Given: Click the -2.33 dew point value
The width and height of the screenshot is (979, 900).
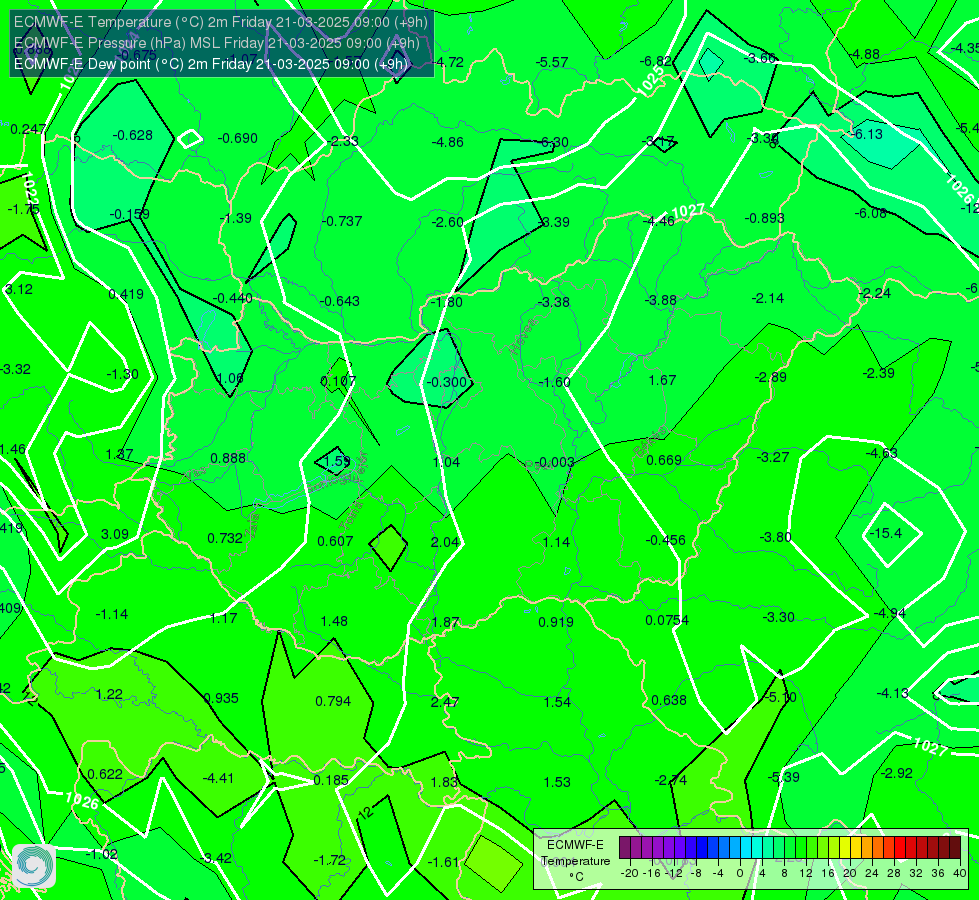Looking at the screenshot, I should tap(343, 141).
